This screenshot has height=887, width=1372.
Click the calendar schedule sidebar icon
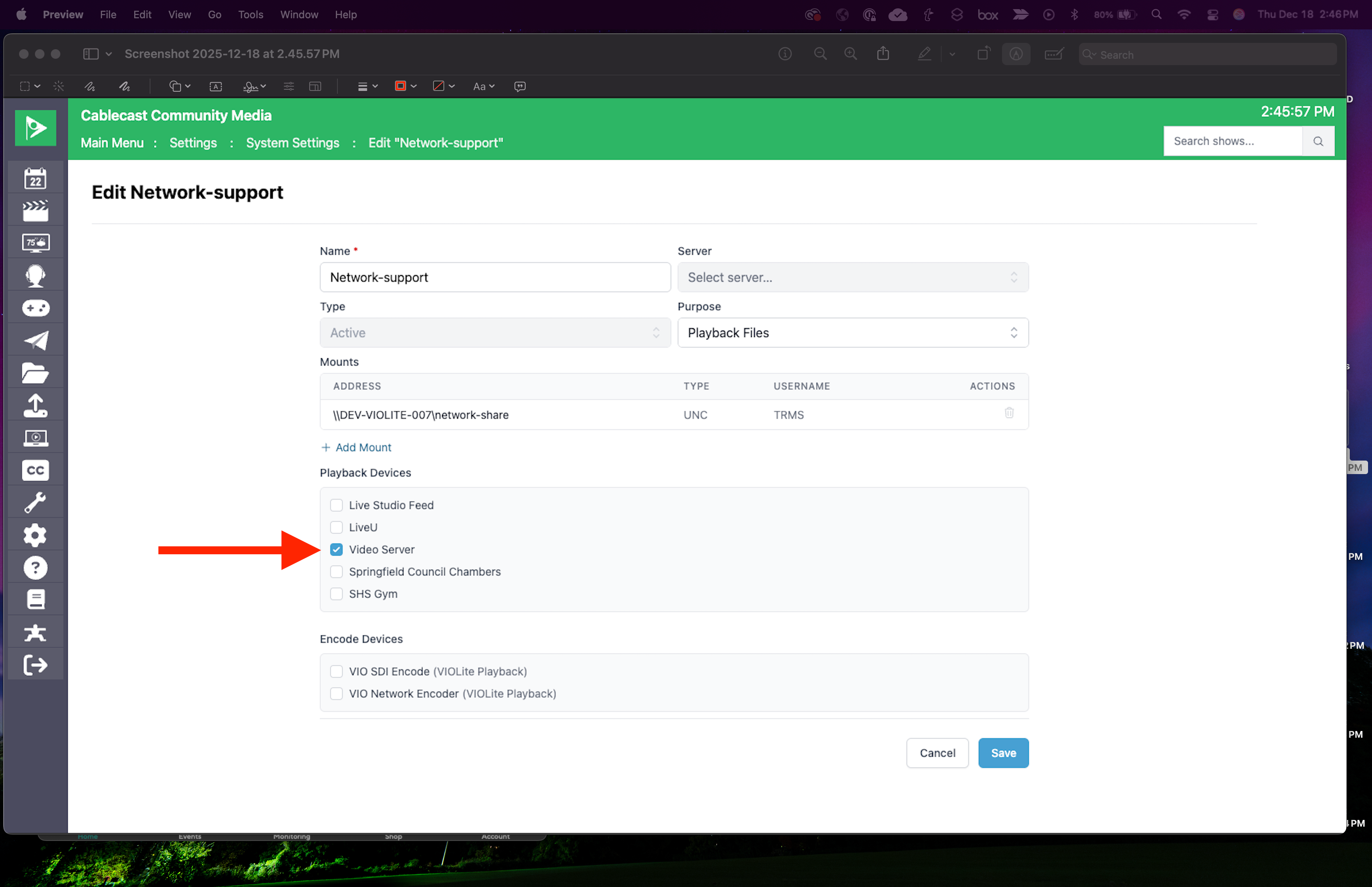[x=35, y=179]
